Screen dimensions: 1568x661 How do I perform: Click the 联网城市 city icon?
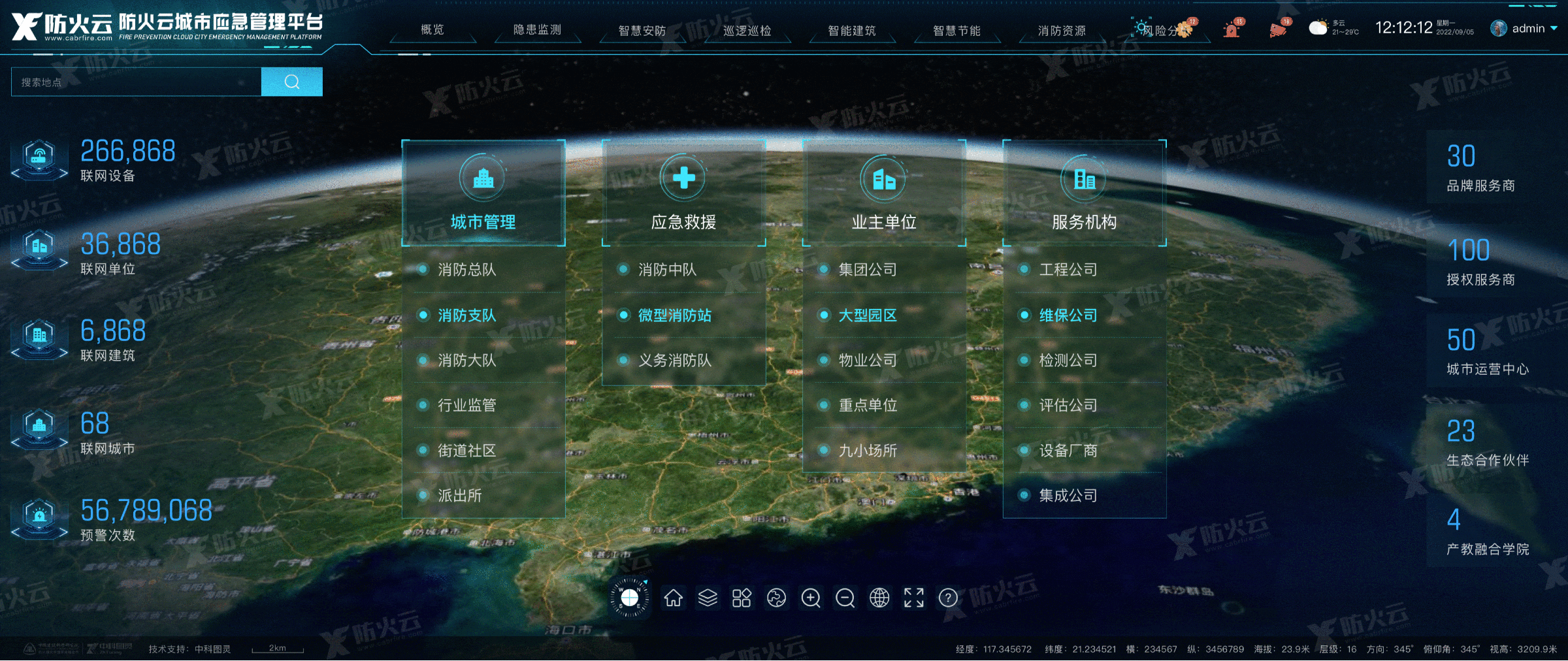(x=39, y=429)
